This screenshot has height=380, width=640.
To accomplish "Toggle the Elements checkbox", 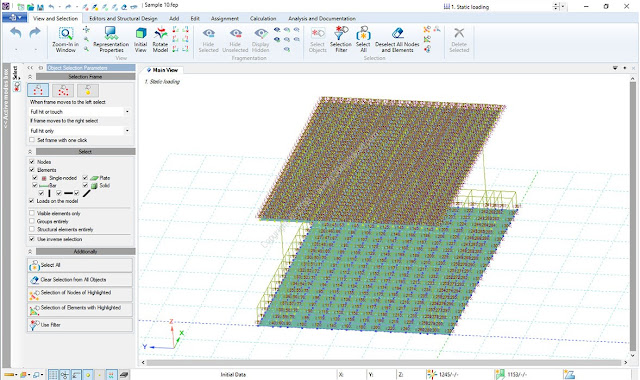I will [32, 169].
